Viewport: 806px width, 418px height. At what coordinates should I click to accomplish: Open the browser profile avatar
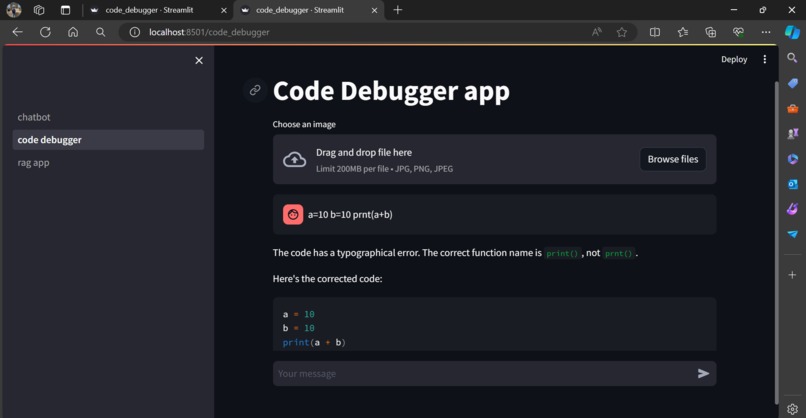(14, 10)
